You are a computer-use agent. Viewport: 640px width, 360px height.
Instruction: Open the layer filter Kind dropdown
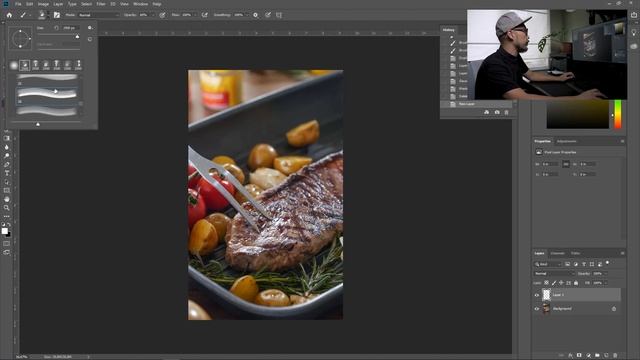tap(548, 264)
